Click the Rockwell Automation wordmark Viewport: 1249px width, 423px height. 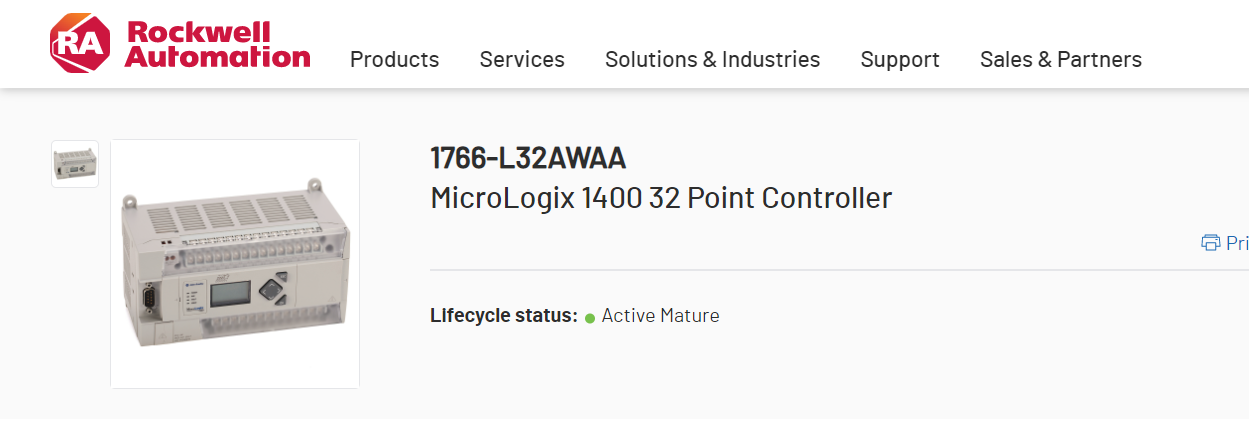coord(218,45)
